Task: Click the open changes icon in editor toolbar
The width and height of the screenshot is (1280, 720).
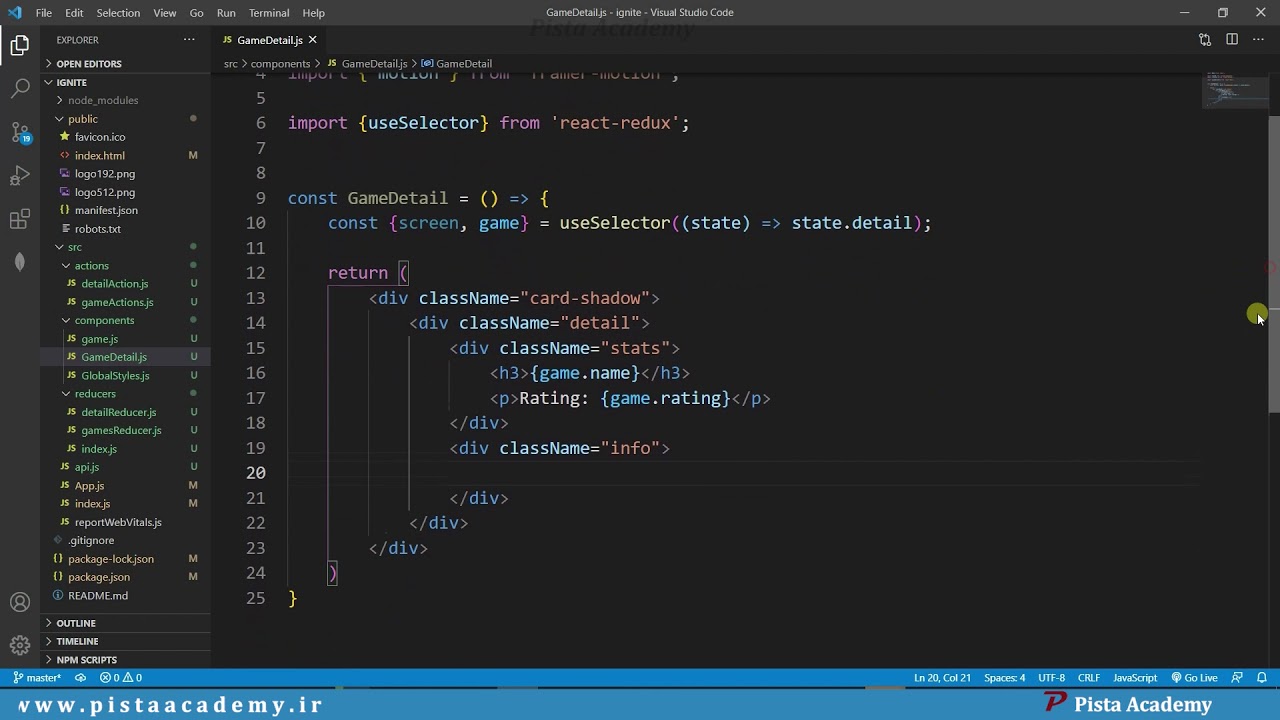Action: pyautogui.click(x=1205, y=40)
